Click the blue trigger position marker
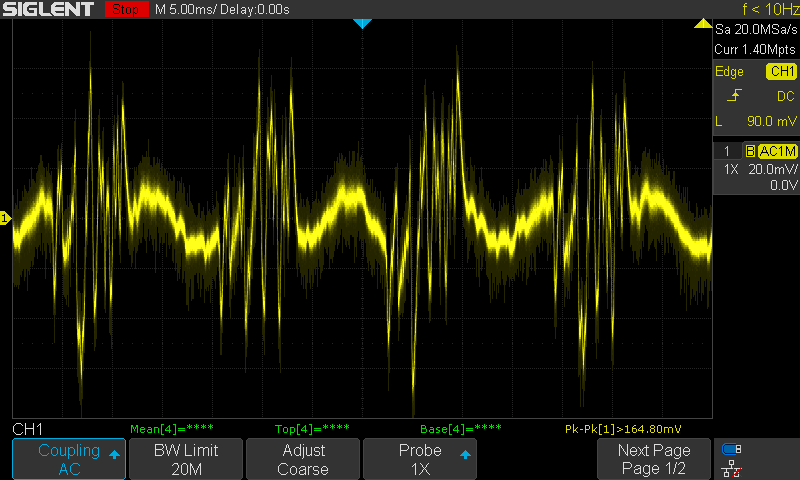The image size is (800, 480). pyautogui.click(x=362, y=23)
